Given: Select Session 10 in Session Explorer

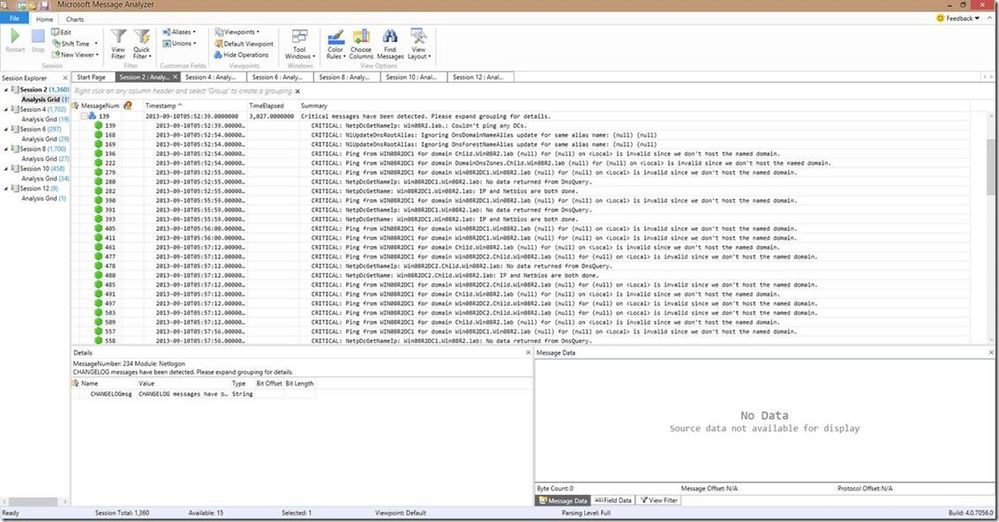Looking at the screenshot, I should pos(42,169).
